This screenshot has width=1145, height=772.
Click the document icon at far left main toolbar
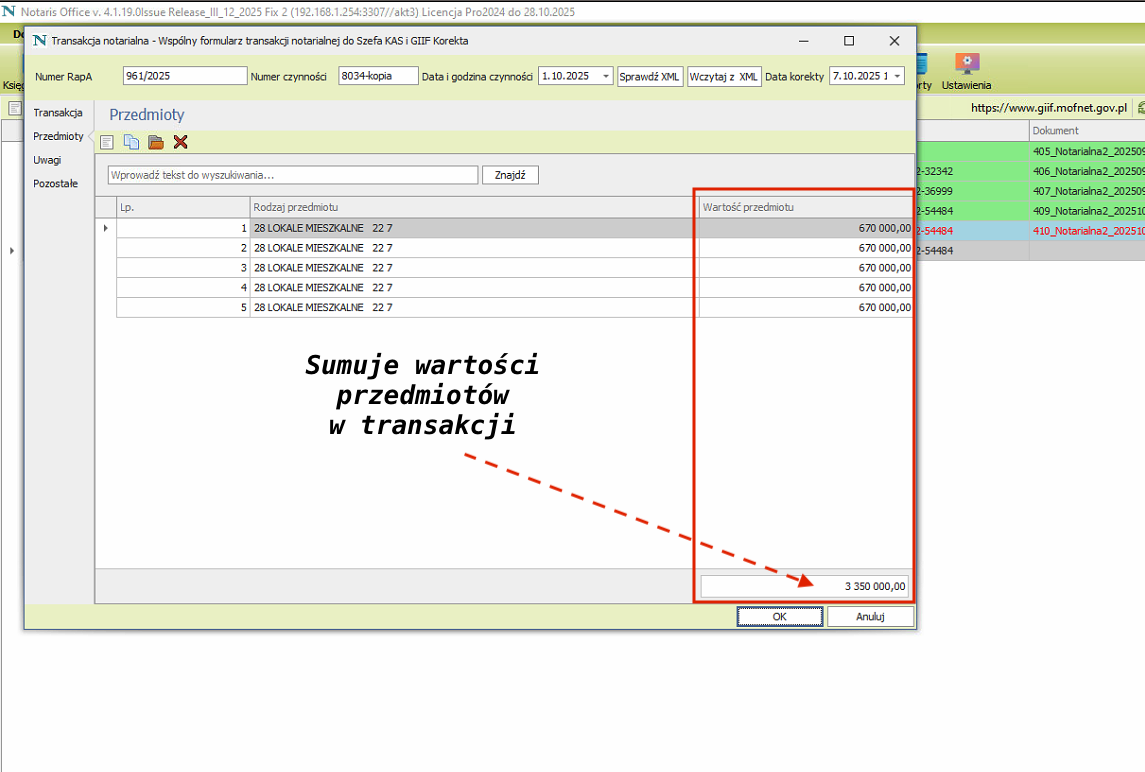pyautogui.click(x=15, y=108)
